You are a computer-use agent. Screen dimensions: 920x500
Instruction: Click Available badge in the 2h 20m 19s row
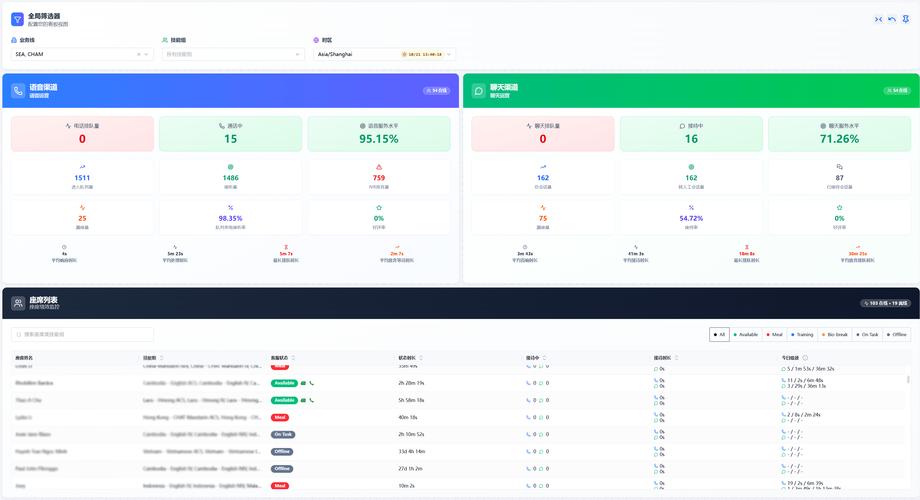click(x=284, y=383)
